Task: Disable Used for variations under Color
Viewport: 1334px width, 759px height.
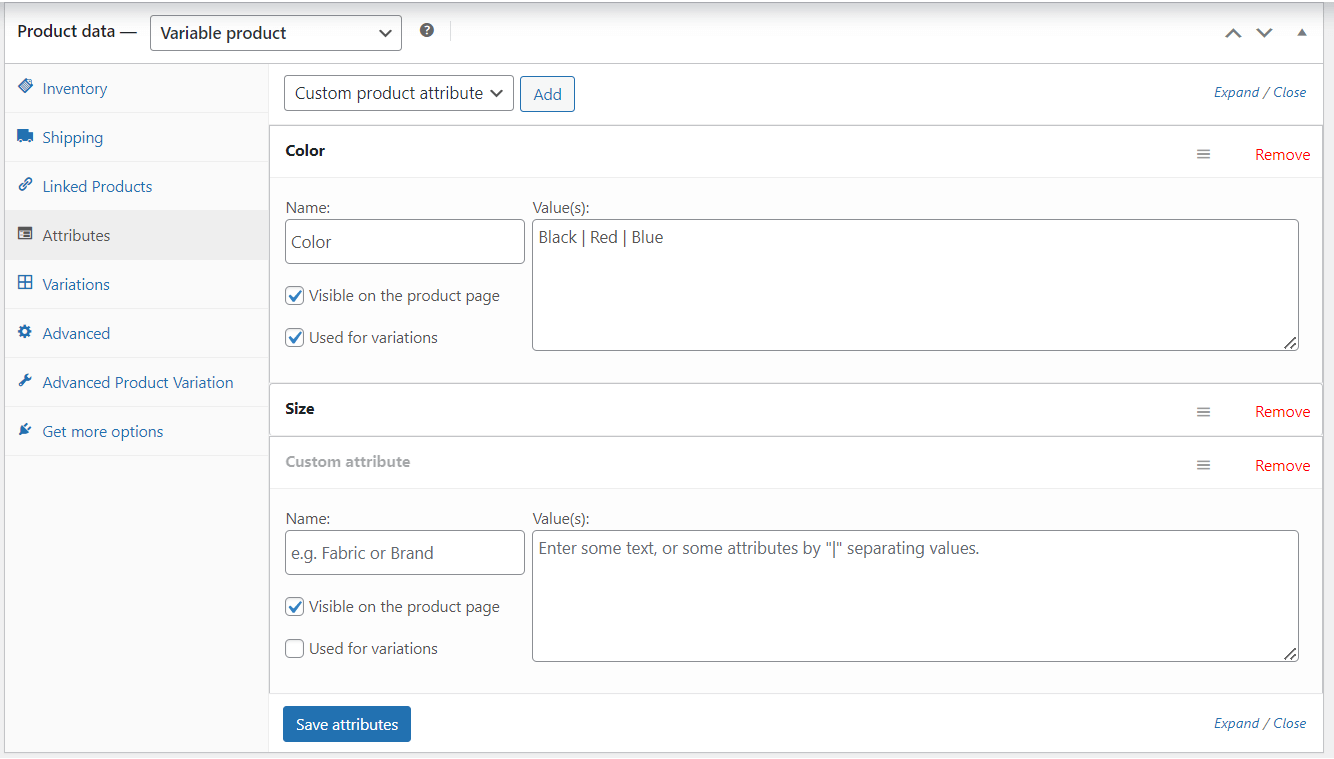Action: click(x=294, y=337)
